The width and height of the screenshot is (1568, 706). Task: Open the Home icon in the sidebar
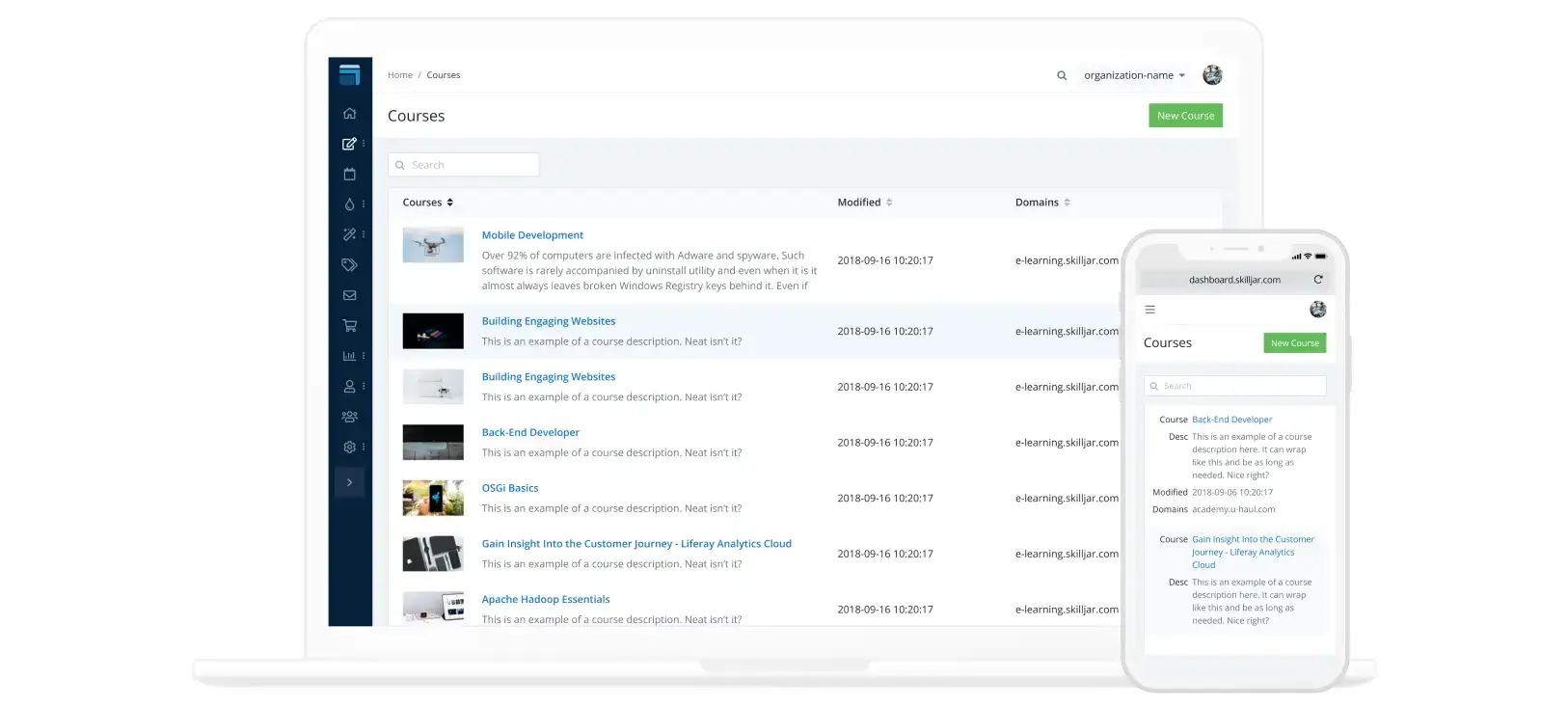349,113
